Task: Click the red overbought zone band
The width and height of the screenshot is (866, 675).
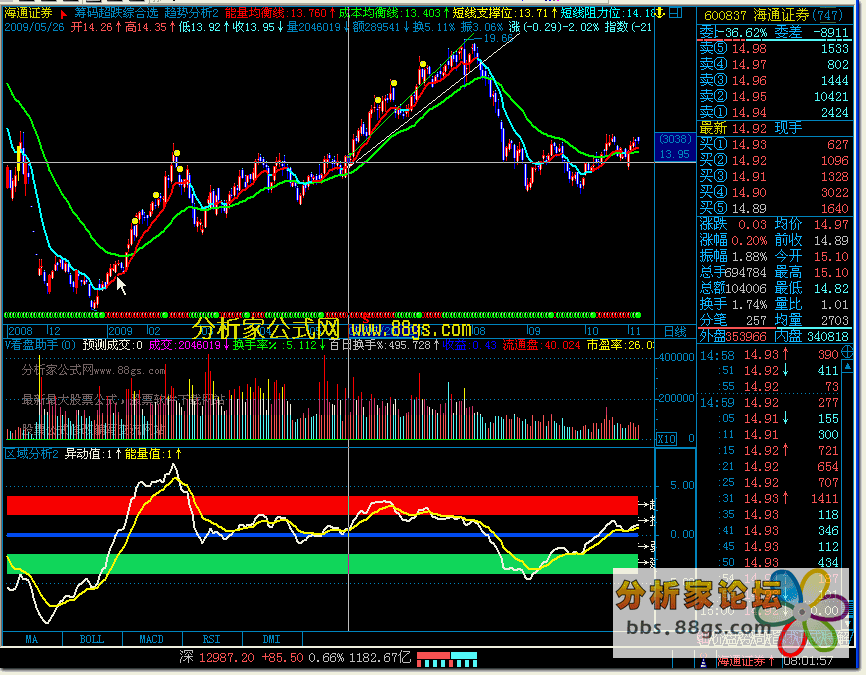Action: pos(320,505)
